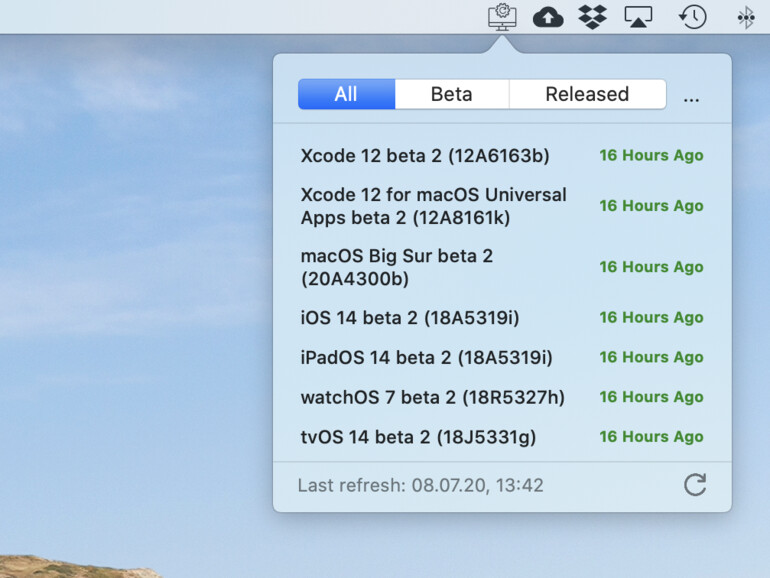Select the watchOS 7 beta 2 entry

pos(432,397)
